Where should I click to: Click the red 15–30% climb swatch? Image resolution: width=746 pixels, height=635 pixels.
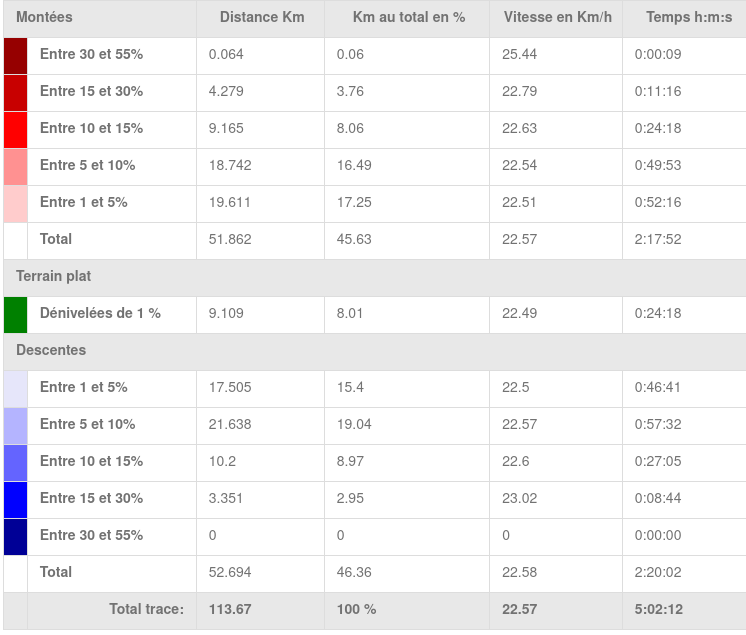tap(15, 92)
